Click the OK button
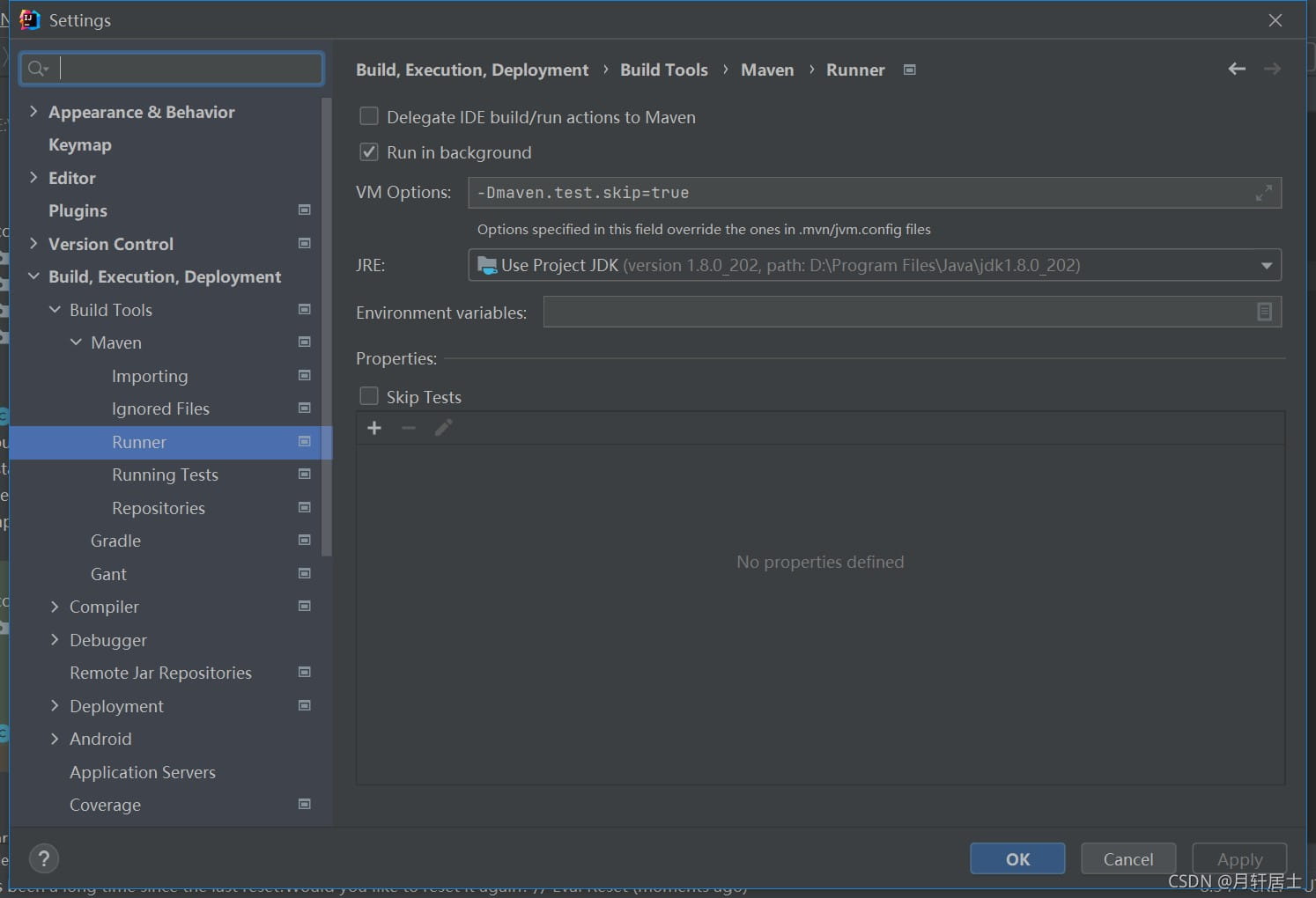Screen dimensions: 1316x898 pos(1017,858)
